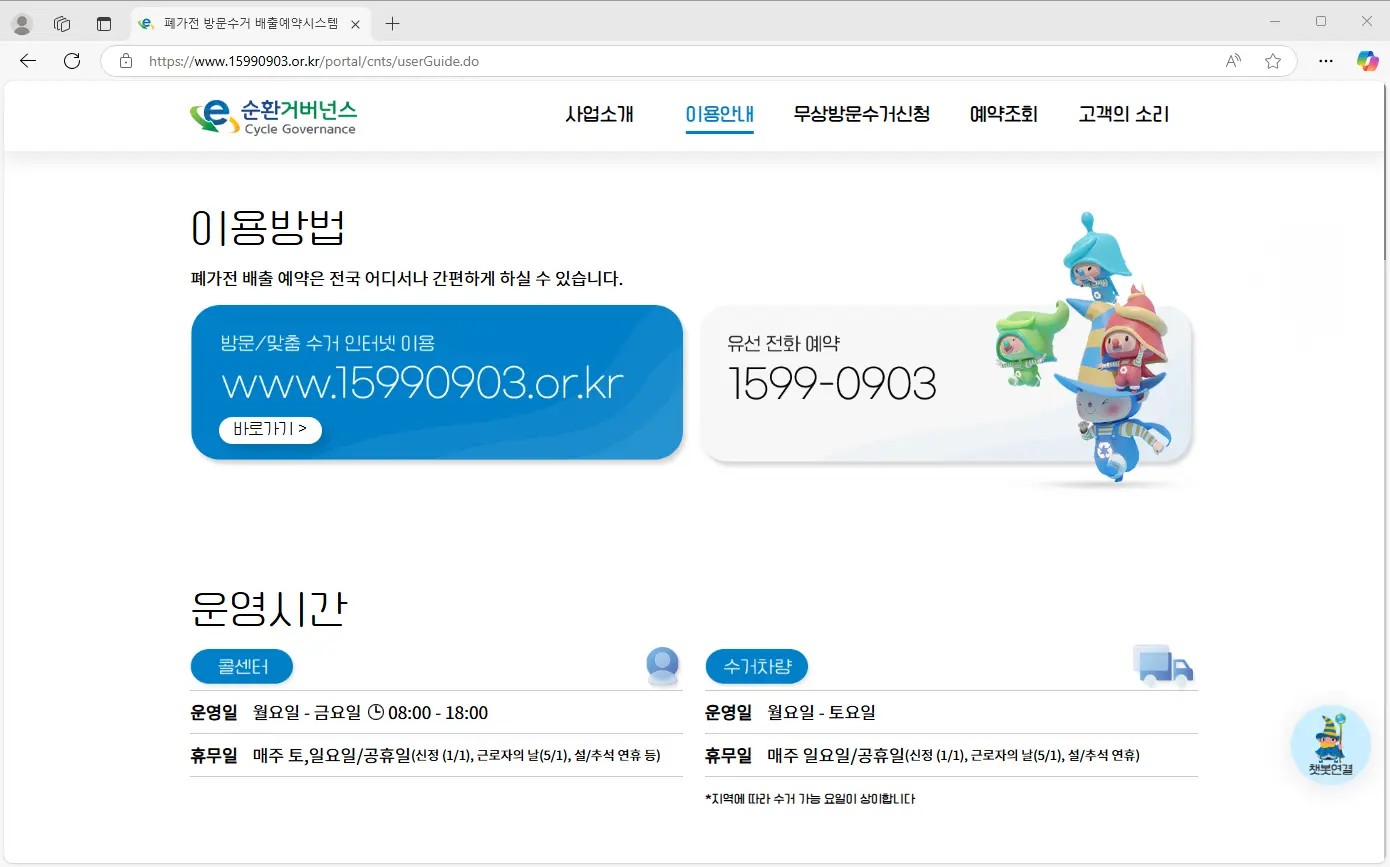Select the 수거차량 truck icon
Image resolution: width=1390 pixels, height=867 pixels.
click(x=1163, y=665)
